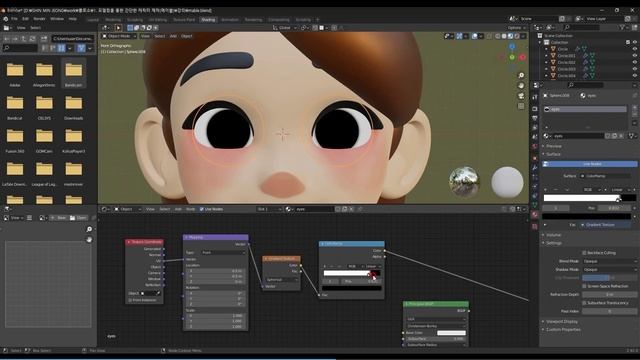Click the select box tool icon
The width and height of the screenshot is (640, 360).
[x=130, y=28]
